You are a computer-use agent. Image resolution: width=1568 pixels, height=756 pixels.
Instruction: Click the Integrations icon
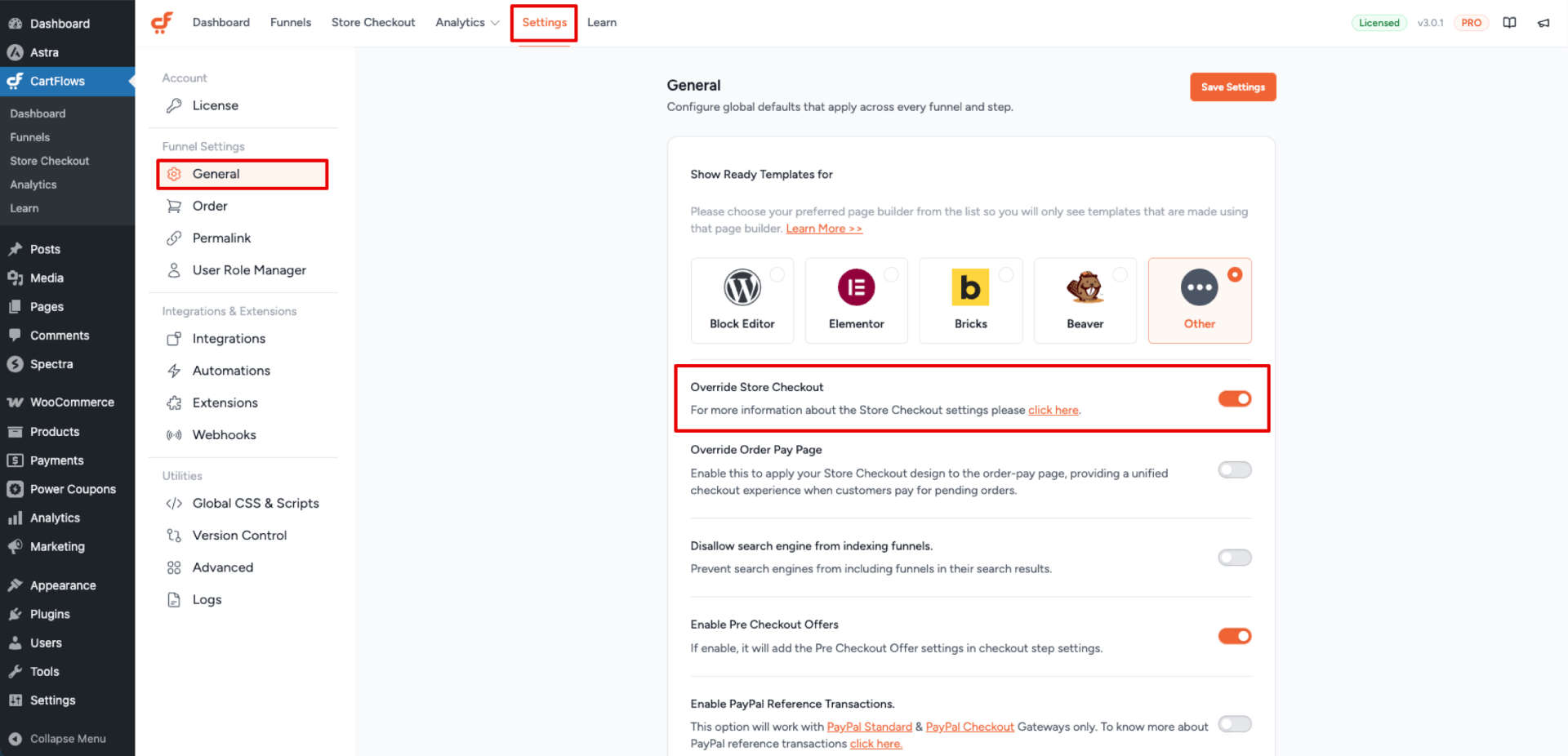tap(174, 339)
